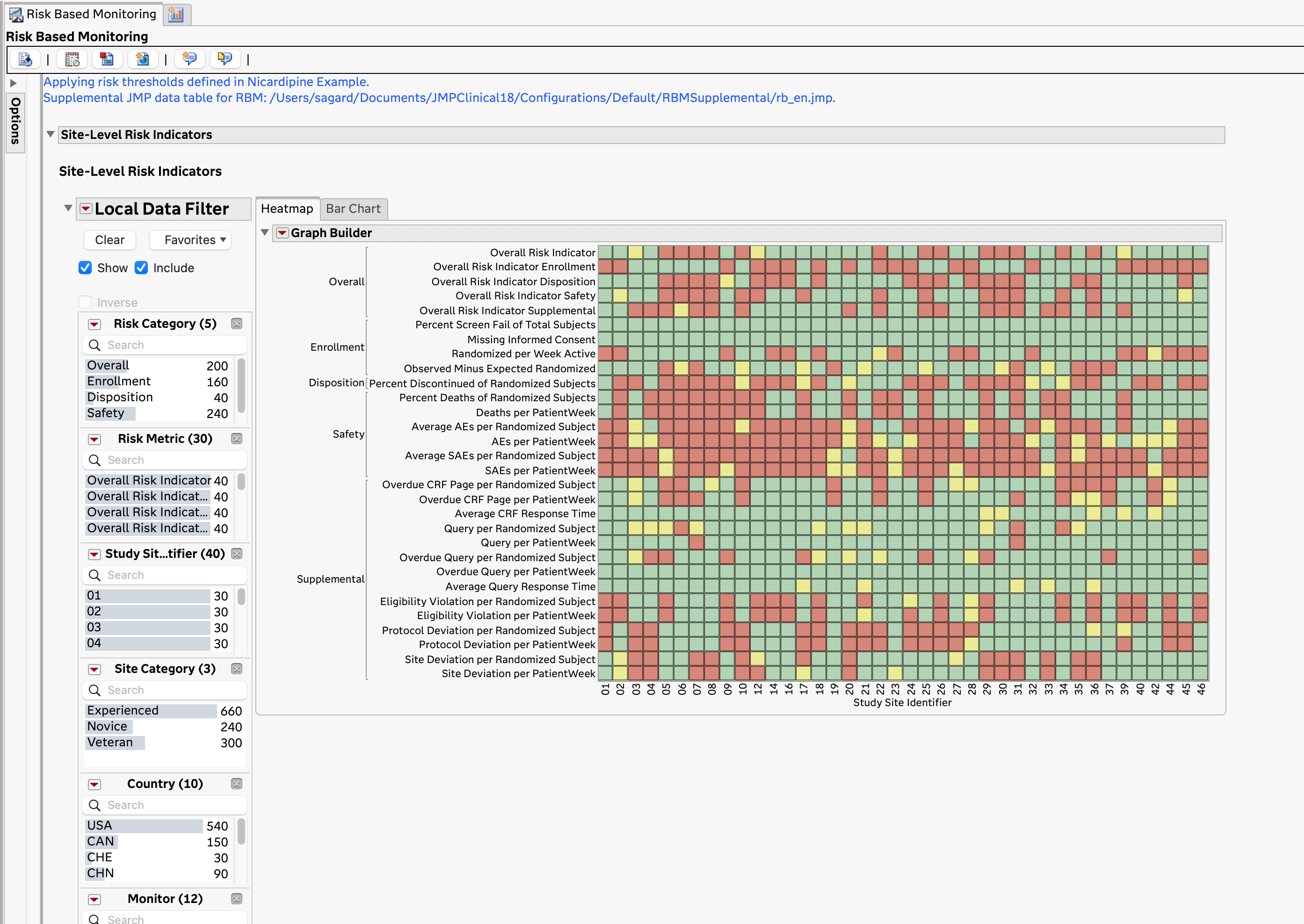Click the globe web report icon
The height and width of the screenshot is (924, 1304).
pyautogui.click(x=142, y=59)
